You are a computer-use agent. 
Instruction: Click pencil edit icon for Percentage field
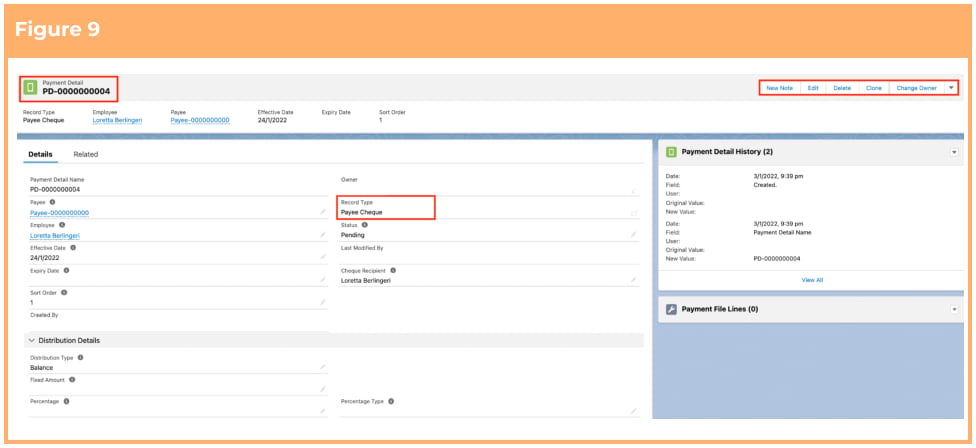tap(322, 411)
